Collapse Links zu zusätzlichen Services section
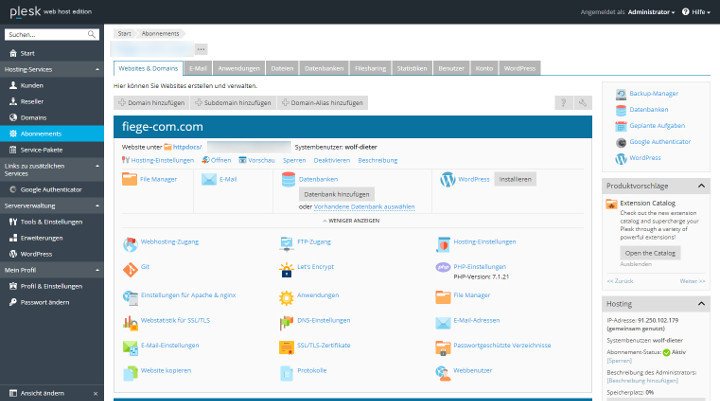Image resolution: width=720 pixels, height=401 pixels. coord(97,166)
